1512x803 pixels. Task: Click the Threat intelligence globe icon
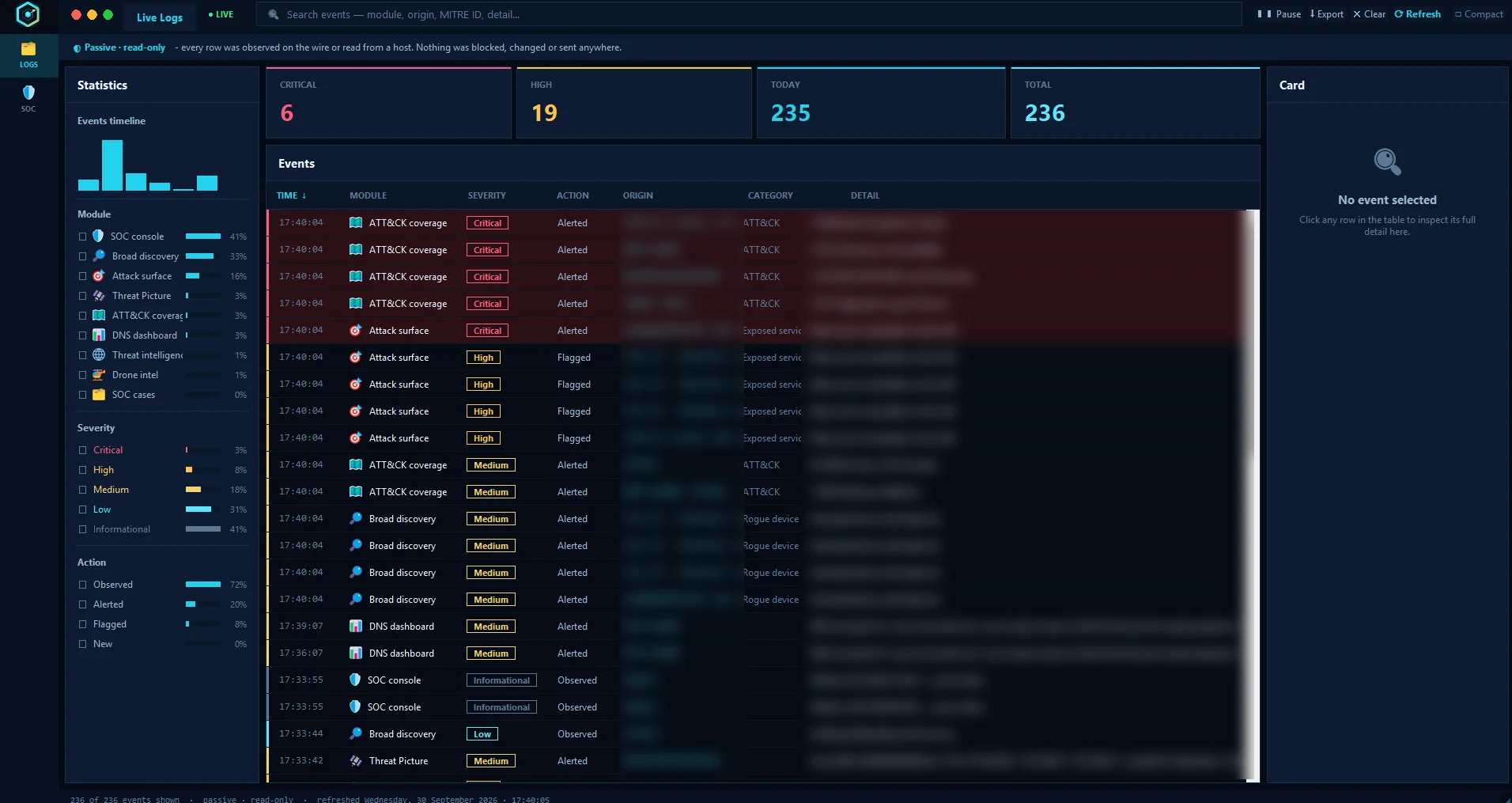[x=99, y=354]
